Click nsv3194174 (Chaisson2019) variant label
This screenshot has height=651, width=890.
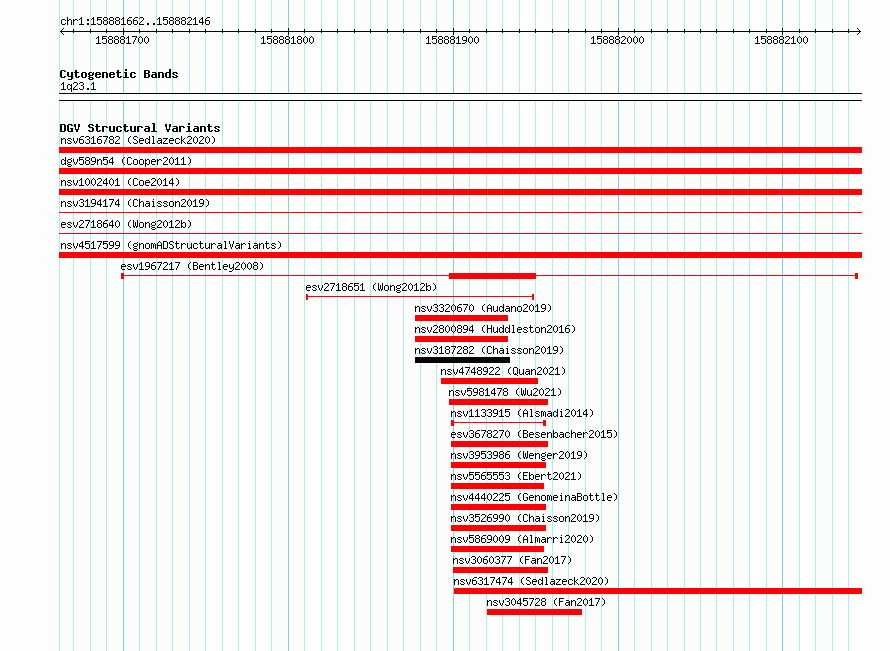(x=135, y=203)
